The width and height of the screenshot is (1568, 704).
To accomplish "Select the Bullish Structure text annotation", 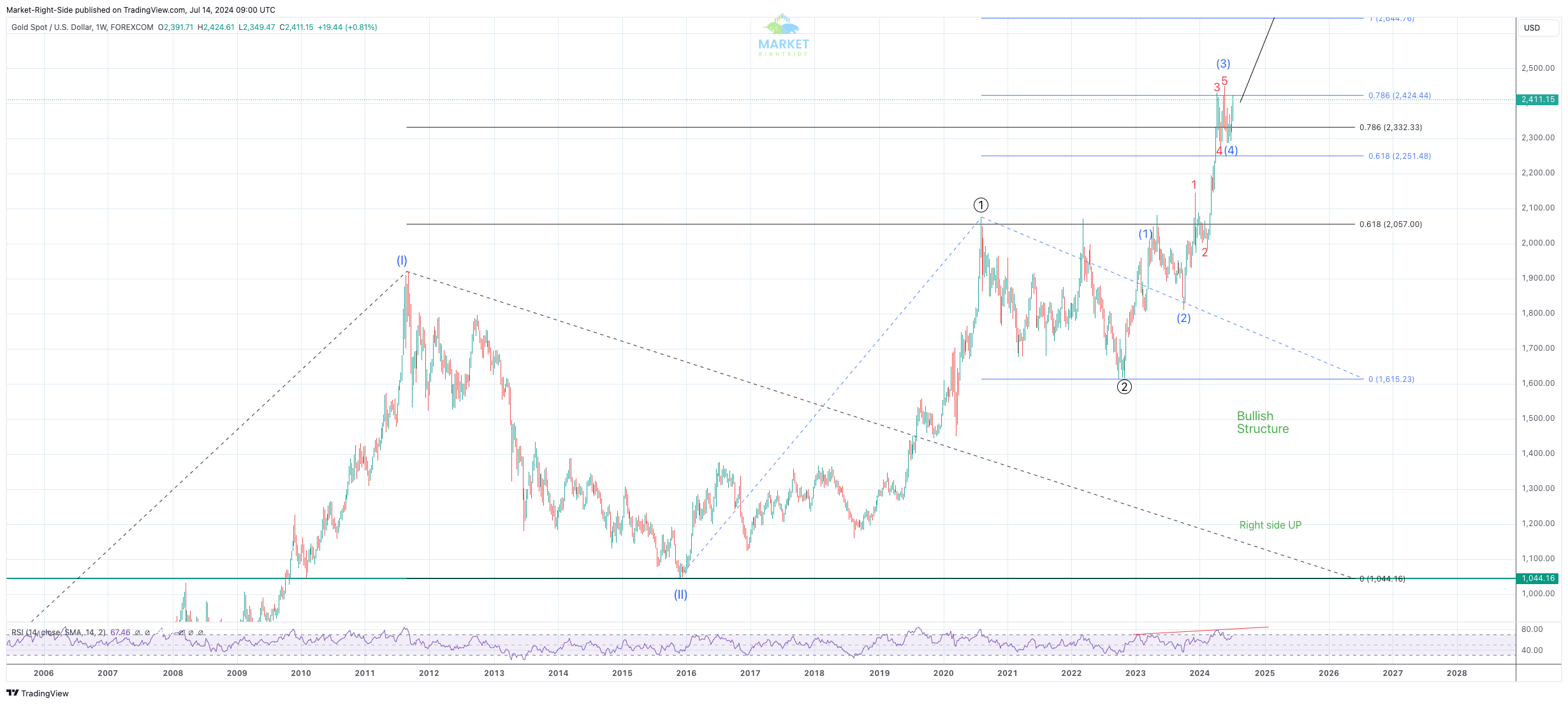I will [1263, 422].
